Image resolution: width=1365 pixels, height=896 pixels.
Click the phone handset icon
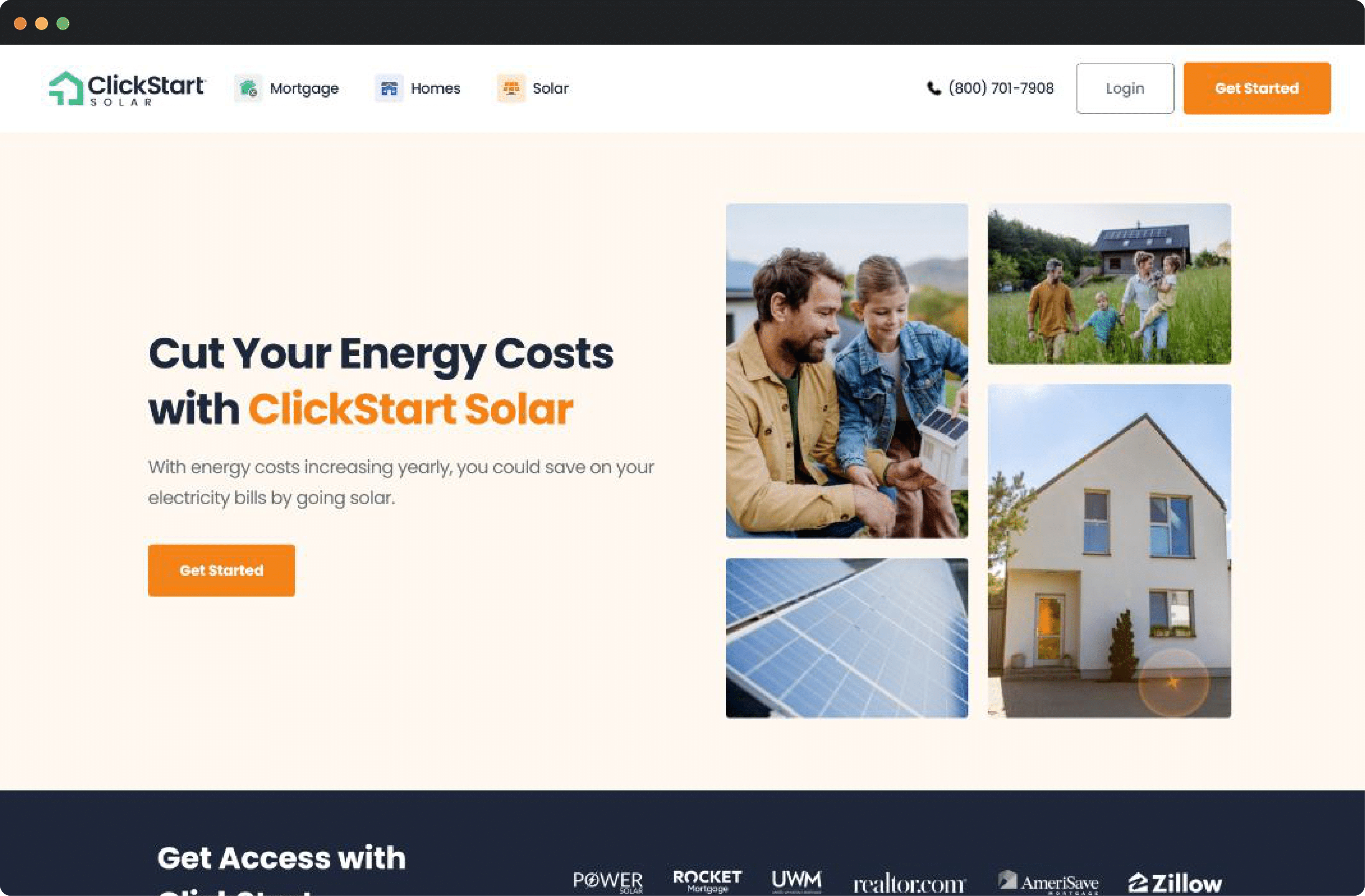[934, 88]
